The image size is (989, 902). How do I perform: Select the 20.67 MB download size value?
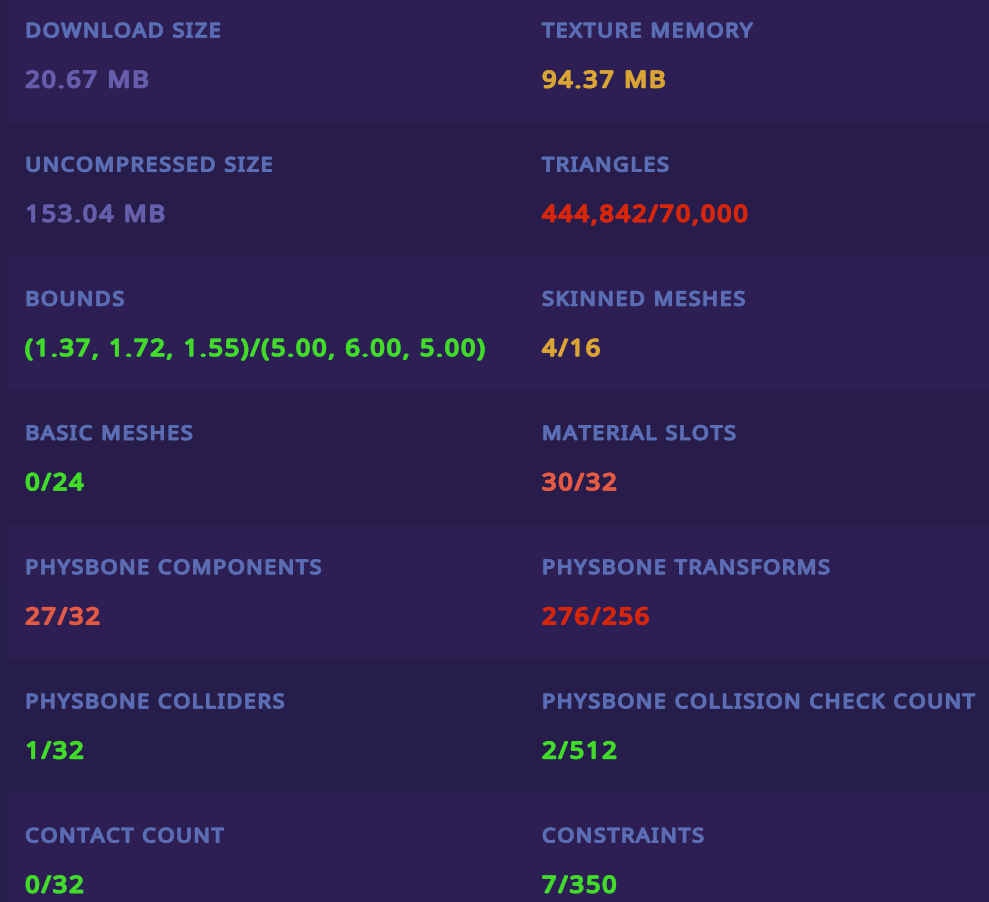click(x=87, y=79)
